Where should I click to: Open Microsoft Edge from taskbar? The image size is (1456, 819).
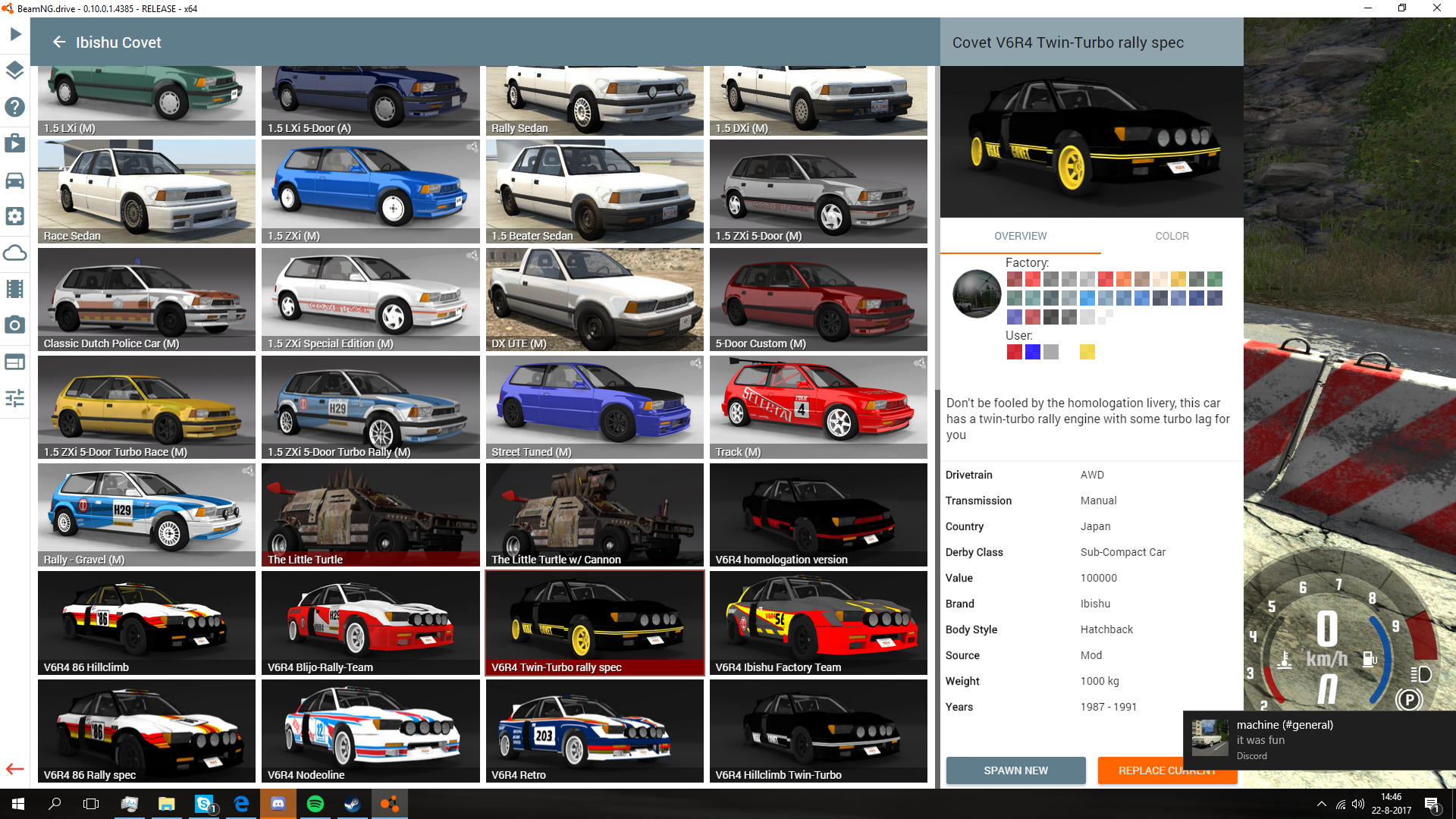(241, 804)
